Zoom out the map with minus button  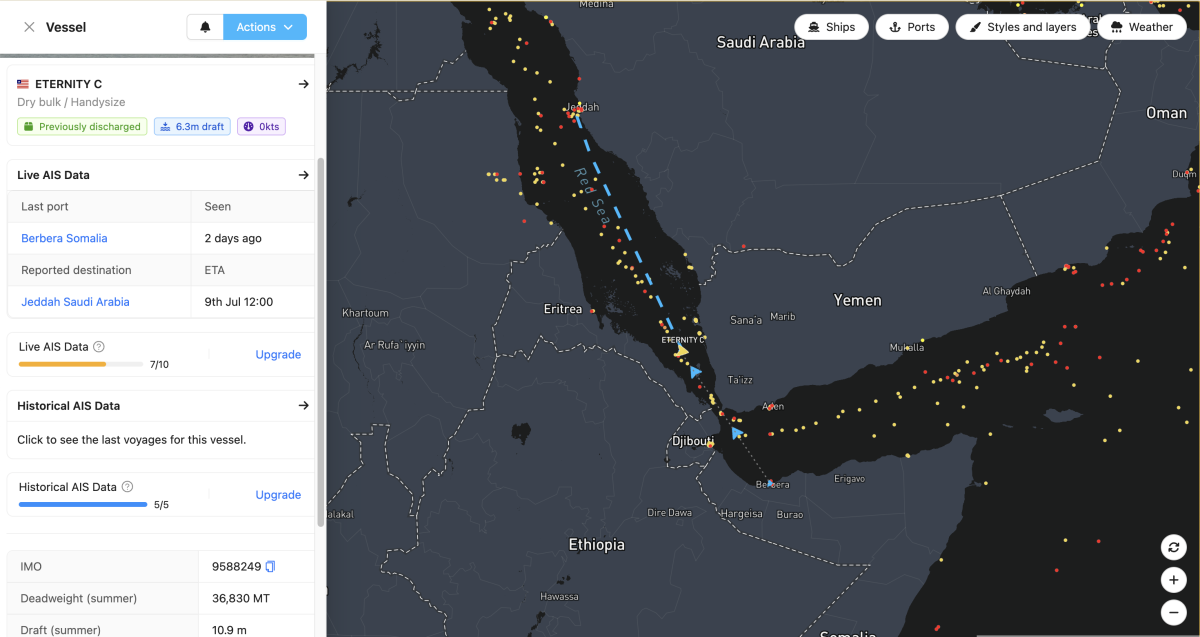click(x=1174, y=612)
